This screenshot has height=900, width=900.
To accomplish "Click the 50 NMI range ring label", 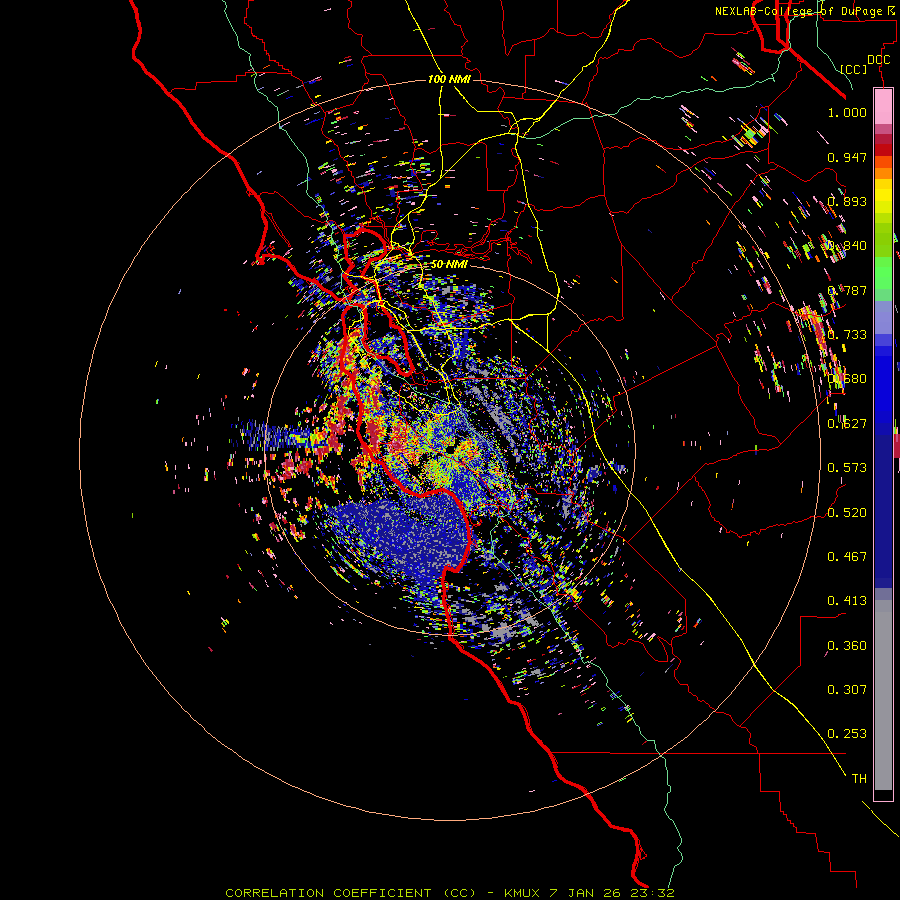I will pyautogui.click(x=449, y=264).
